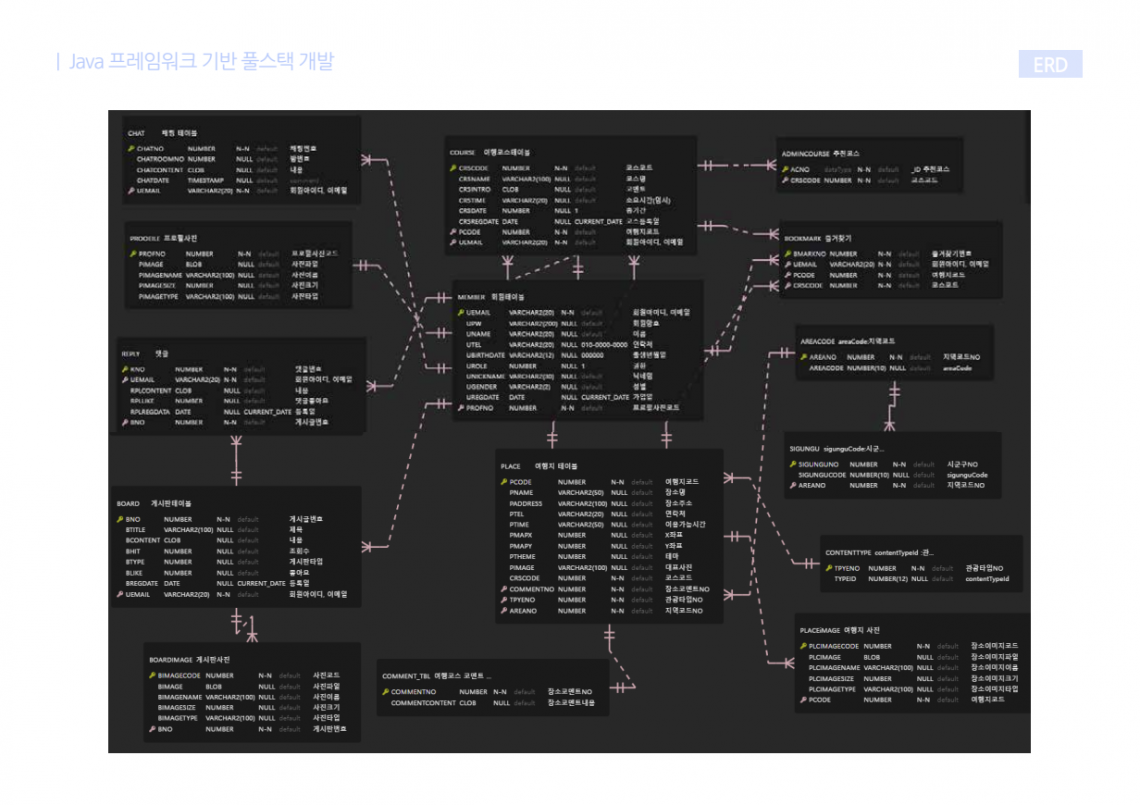Select the PLACEIMAGE table header
The width and height of the screenshot is (1140, 805).
pos(839,630)
